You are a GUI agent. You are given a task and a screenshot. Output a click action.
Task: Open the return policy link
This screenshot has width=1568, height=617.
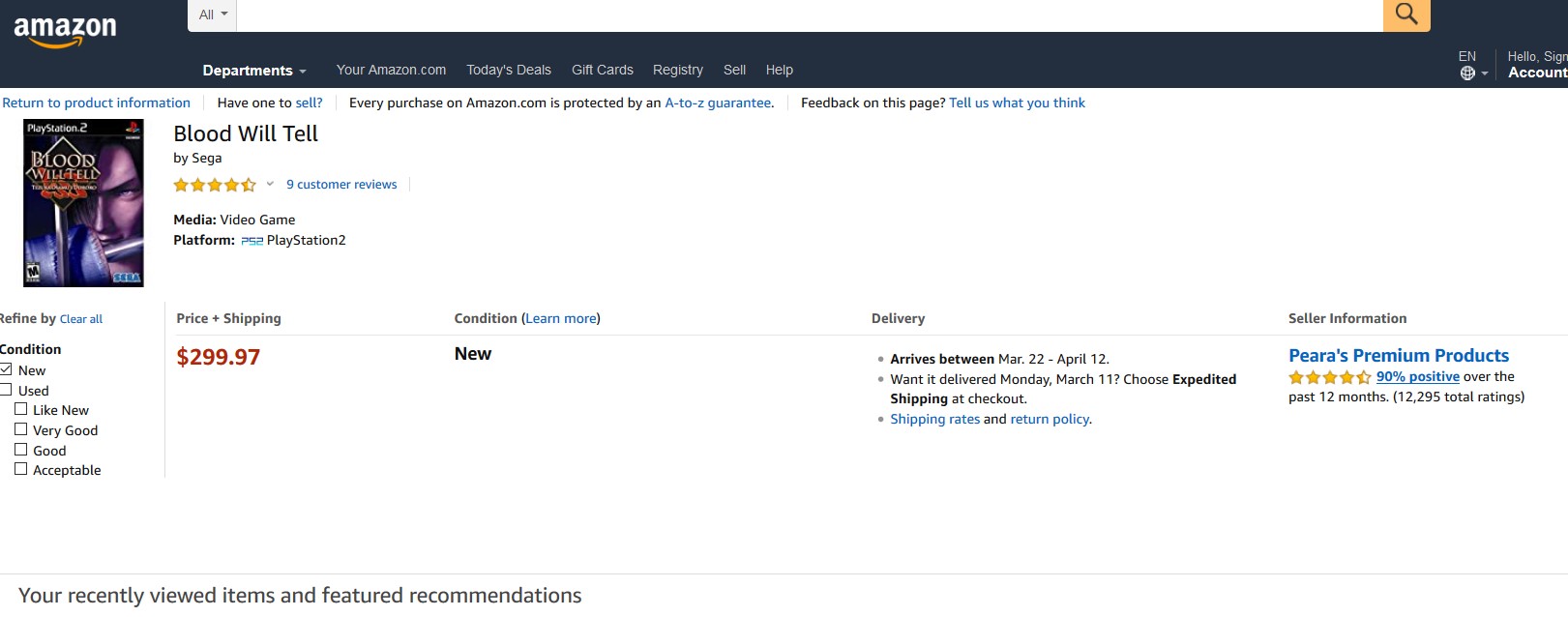1050,419
